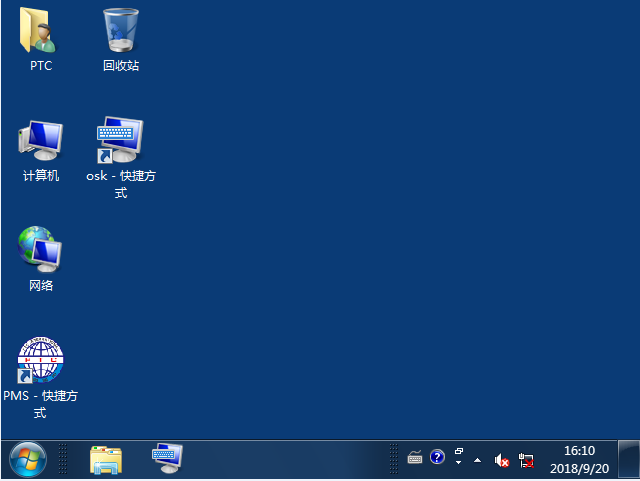Open the clock showing 16:10
The height and width of the screenshot is (481, 640).
click(579, 451)
